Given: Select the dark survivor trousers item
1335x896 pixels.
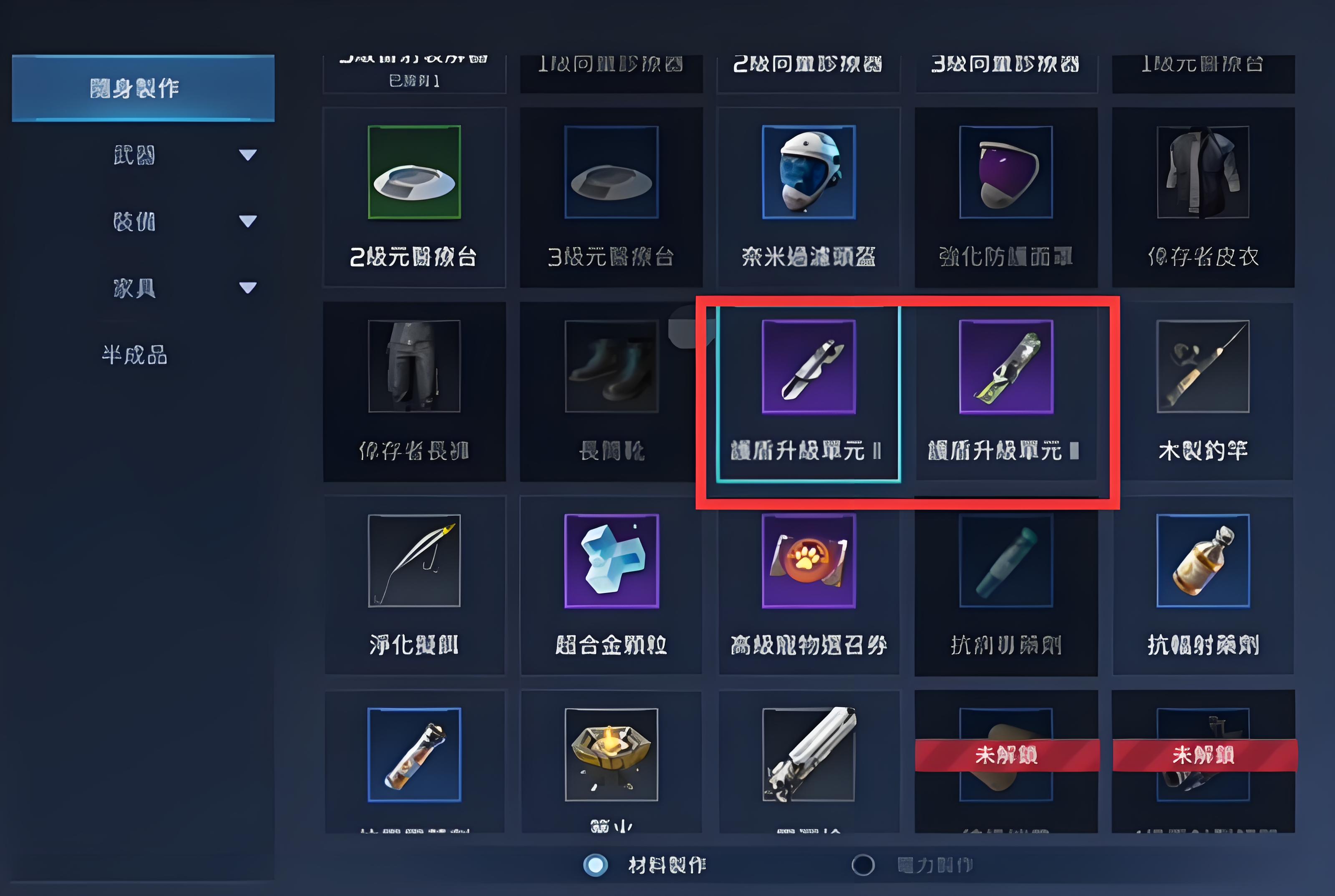Looking at the screenshot, I should [x=414, y=391].
